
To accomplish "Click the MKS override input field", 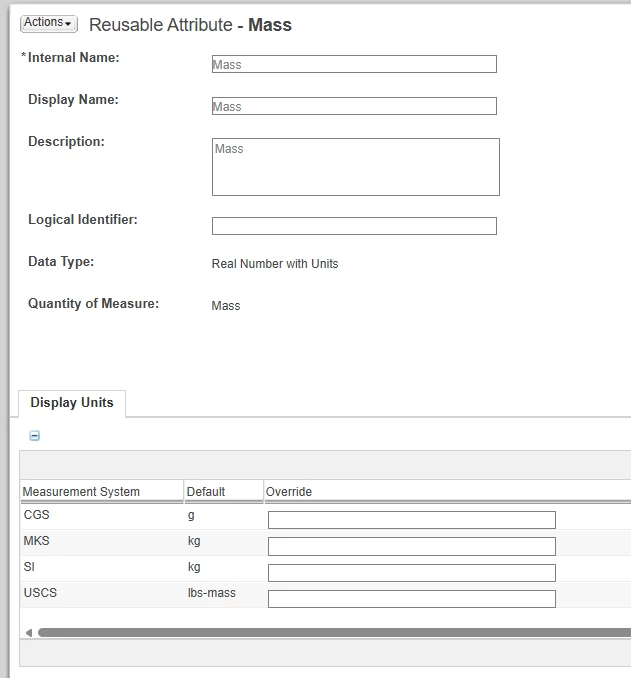I will [412, 546].
